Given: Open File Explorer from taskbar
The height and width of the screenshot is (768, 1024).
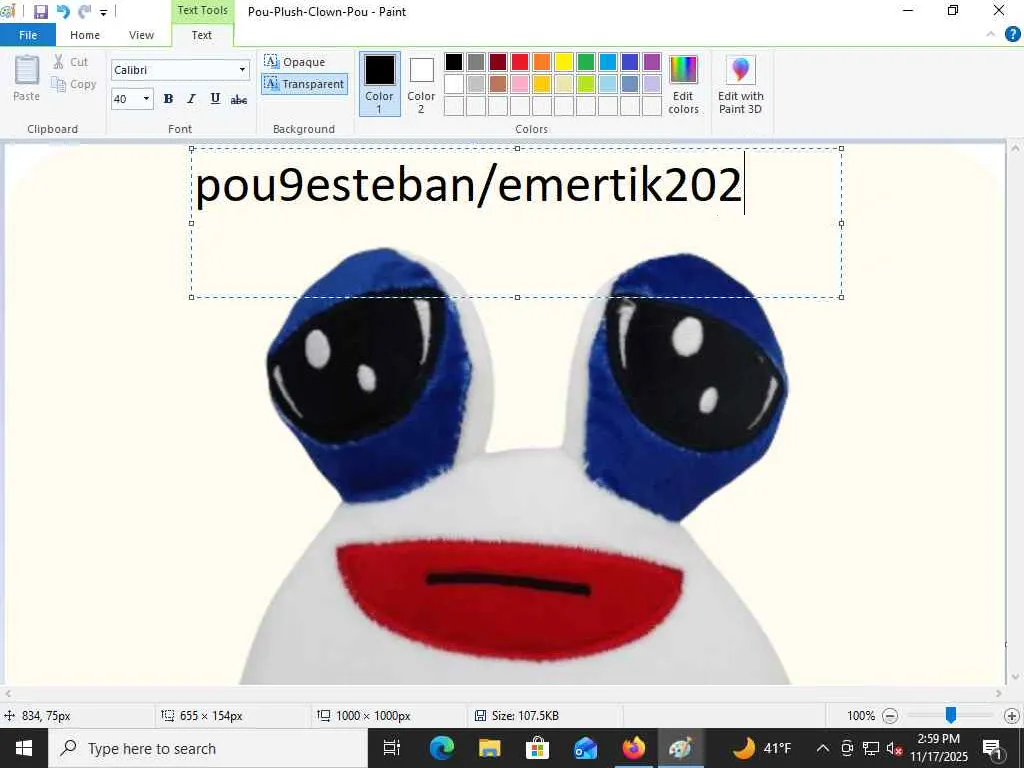Looking at the screenshot, I should [x=489, y=748].
